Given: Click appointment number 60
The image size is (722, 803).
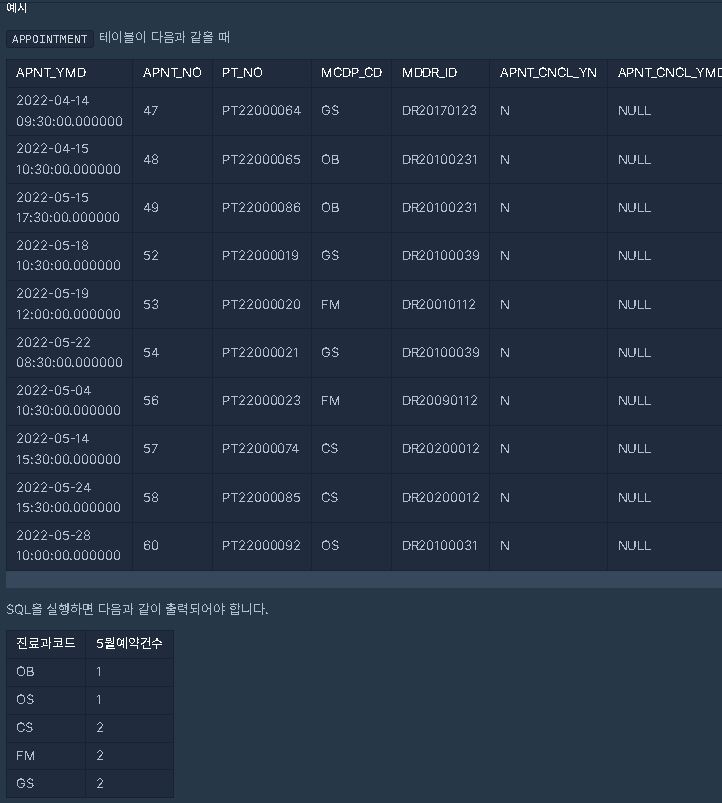Looking at the screenshot, I should pyautogui.click(x=151, y=545).
